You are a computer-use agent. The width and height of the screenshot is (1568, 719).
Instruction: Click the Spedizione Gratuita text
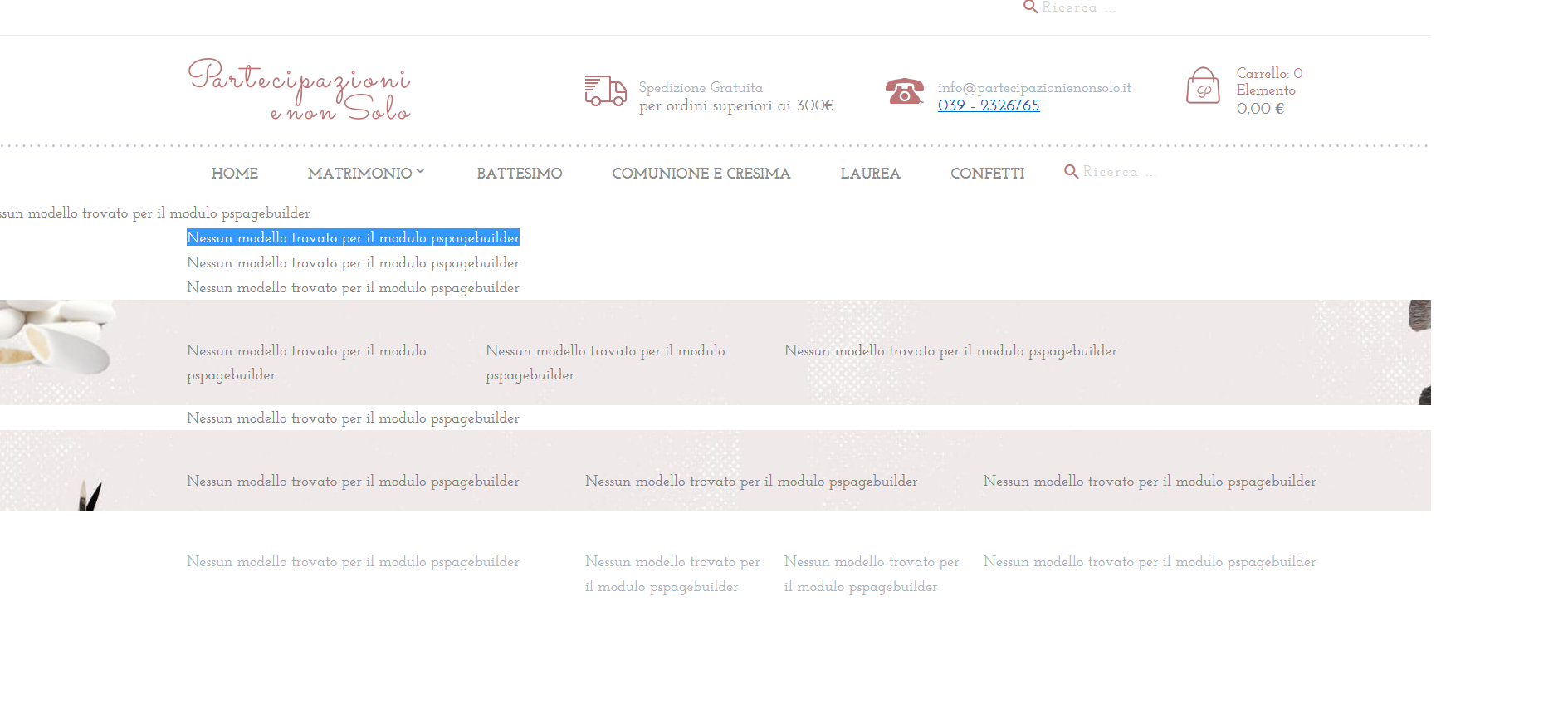701,87
